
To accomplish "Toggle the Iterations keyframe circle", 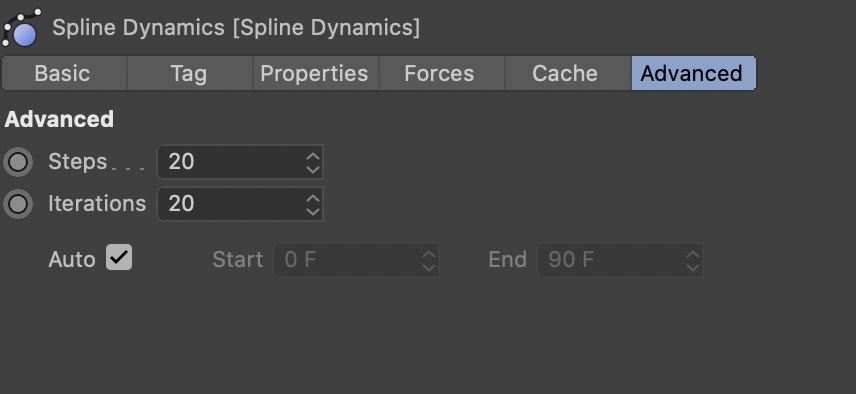I will [x=18, y=204].
